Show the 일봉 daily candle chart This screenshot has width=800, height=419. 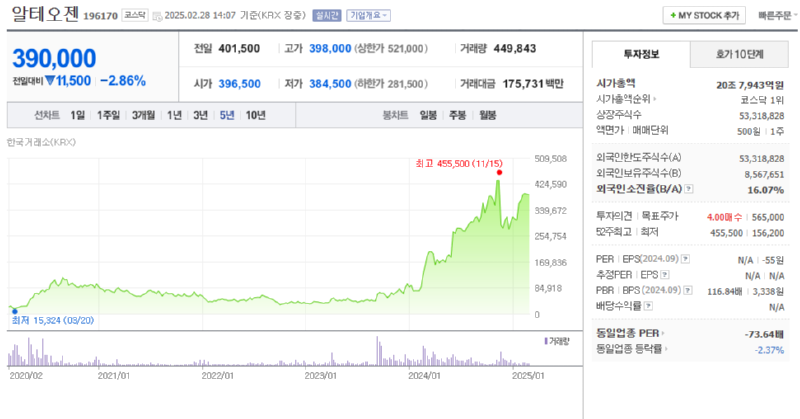[x=428, y=115]
